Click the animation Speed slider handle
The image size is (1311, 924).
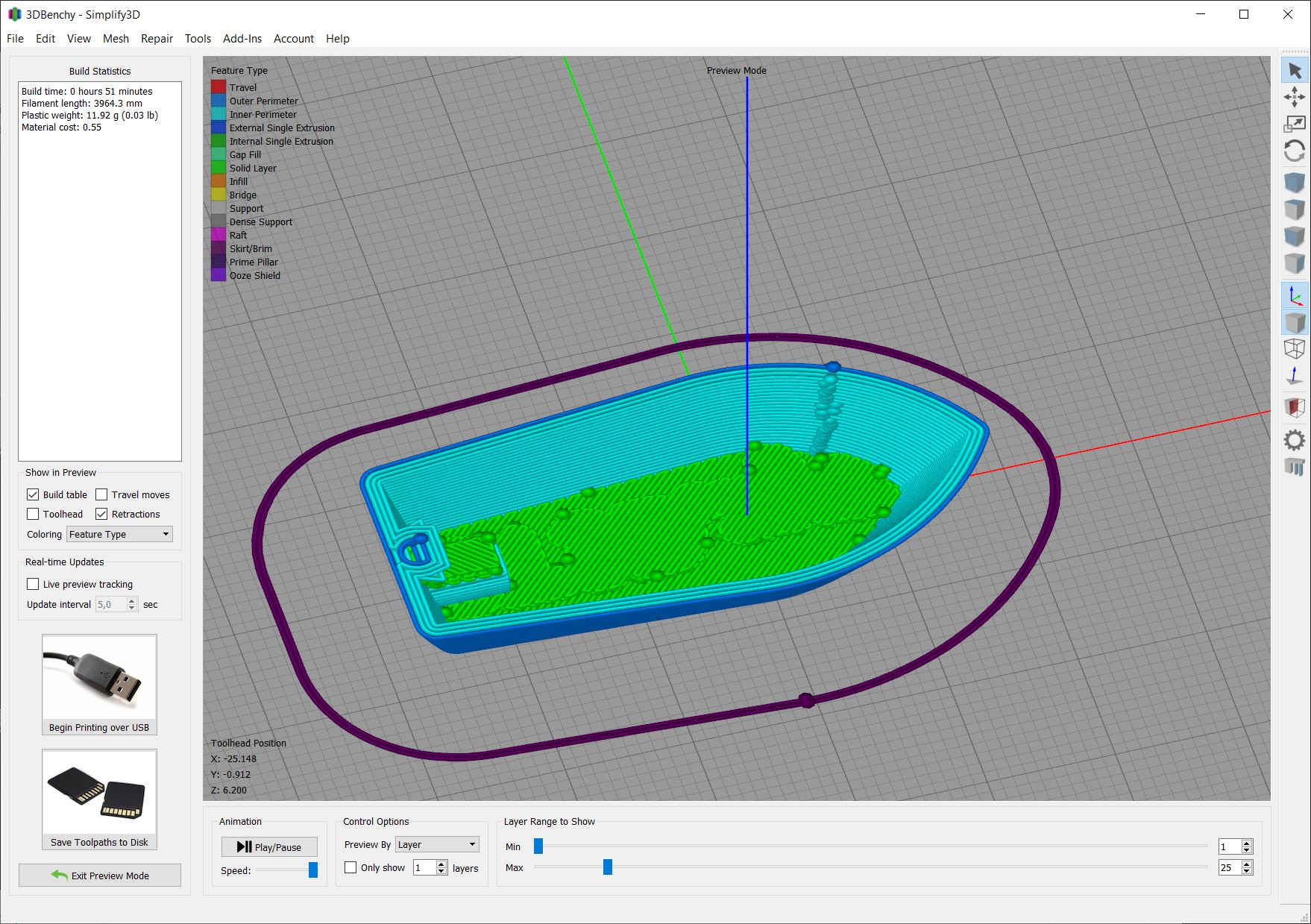point(313,870)
